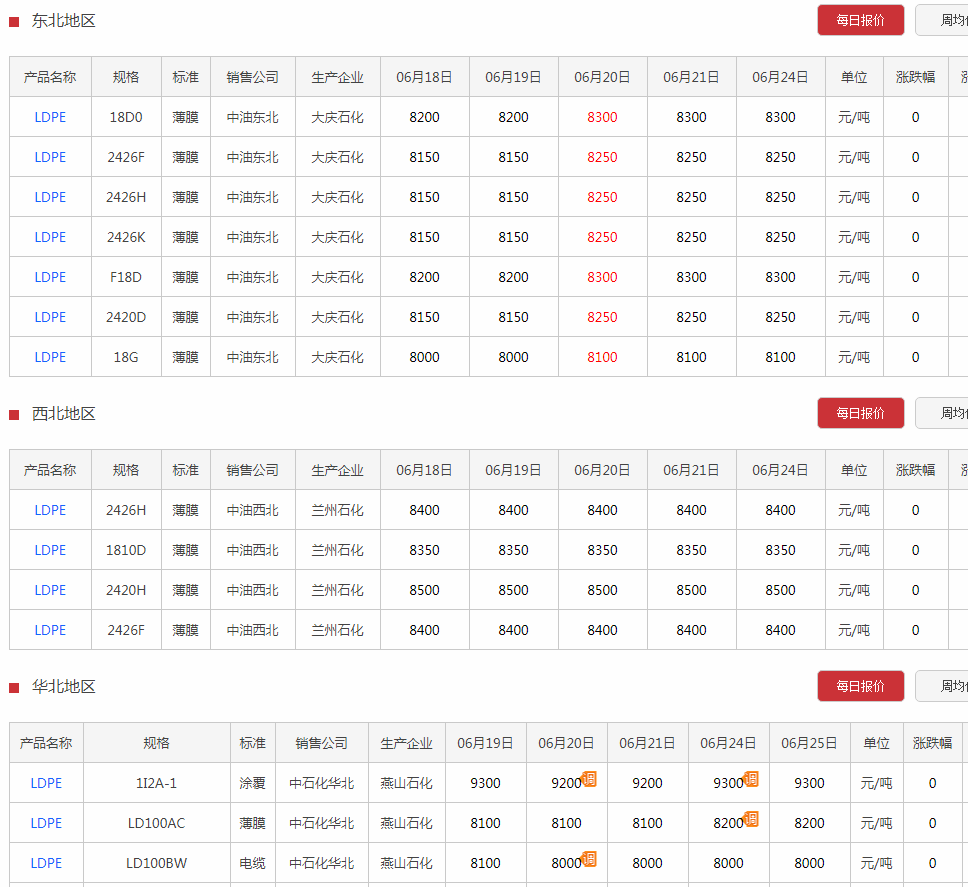Click the 调 badge beside 9200 in 1I2A-1 row
Image resolution: width=968 pixels, height=887 pixels.
(589, 779)
